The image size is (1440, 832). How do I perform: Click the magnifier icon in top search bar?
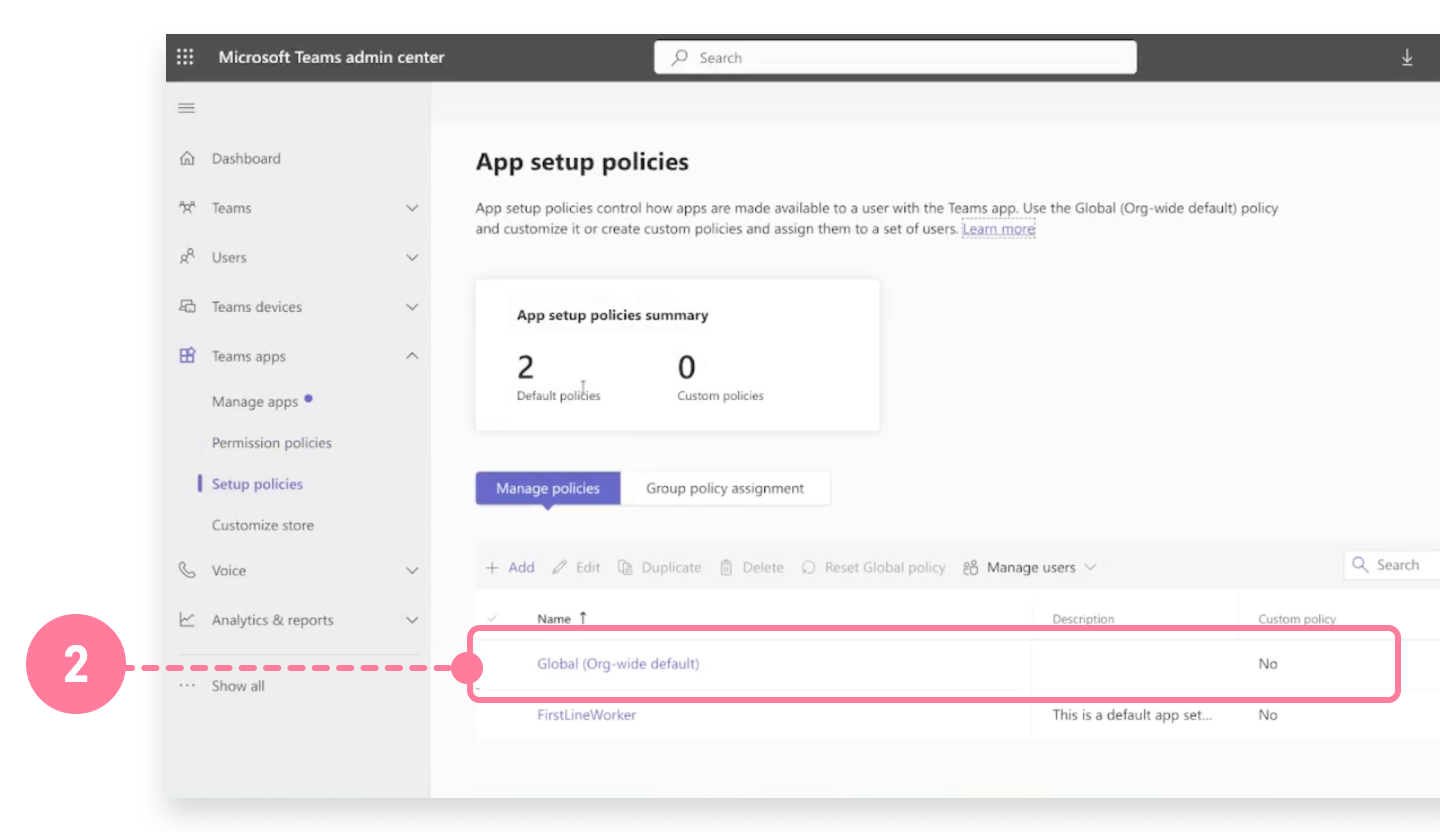[x=680, y=58]
